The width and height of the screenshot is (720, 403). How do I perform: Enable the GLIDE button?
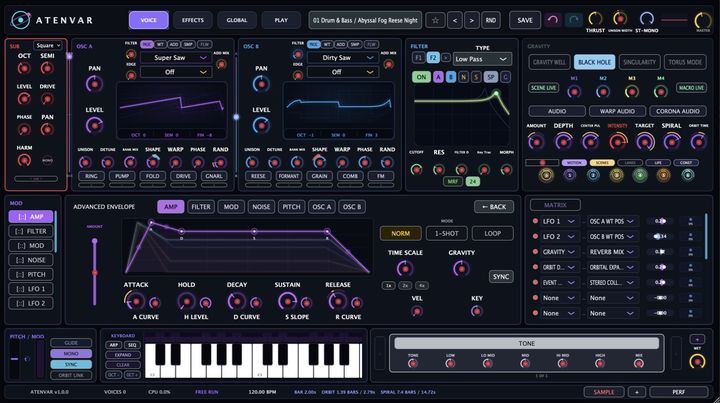point(71,343)
